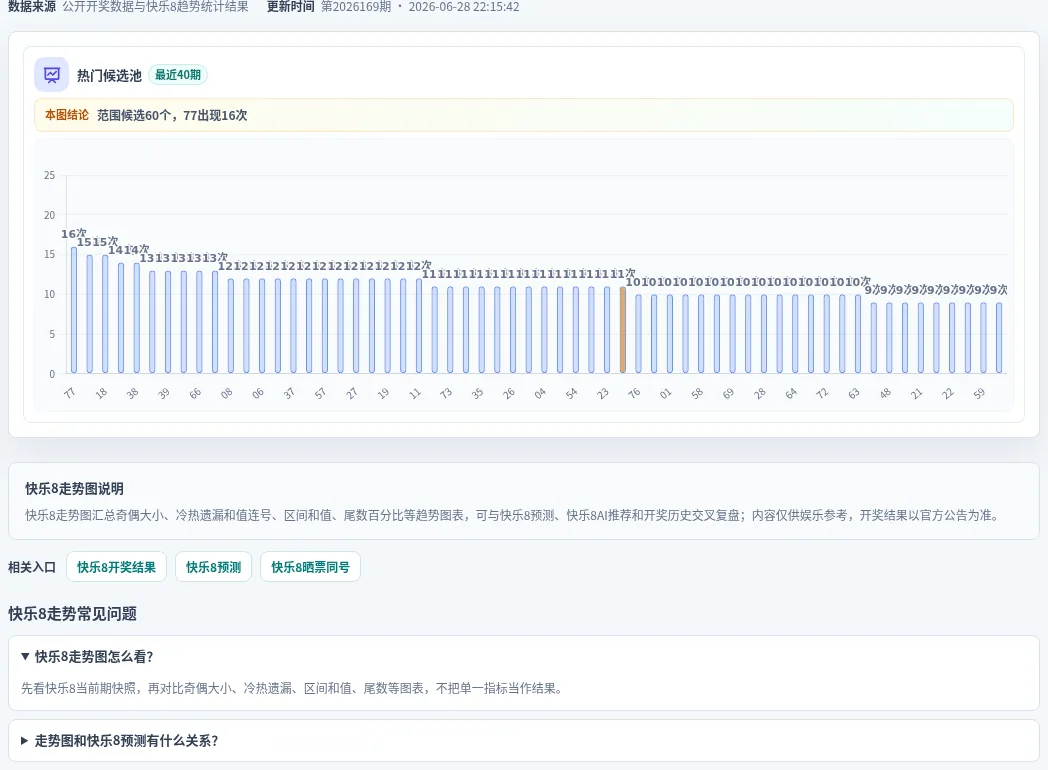Click the 数据来源 label
The height and width of the screenshot is (770, 1048).
32,7
